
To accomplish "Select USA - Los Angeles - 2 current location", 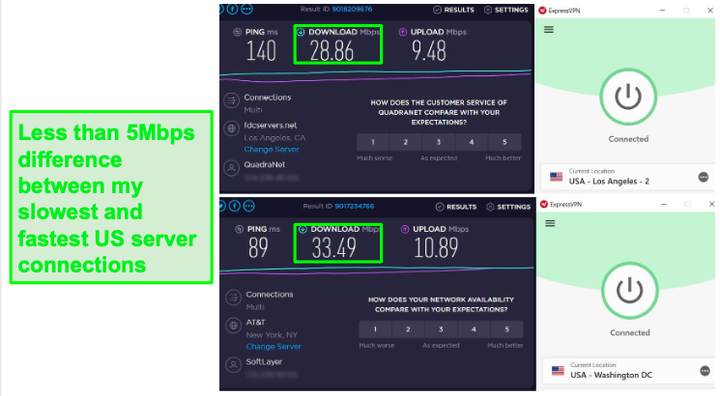I will point(627,177).
